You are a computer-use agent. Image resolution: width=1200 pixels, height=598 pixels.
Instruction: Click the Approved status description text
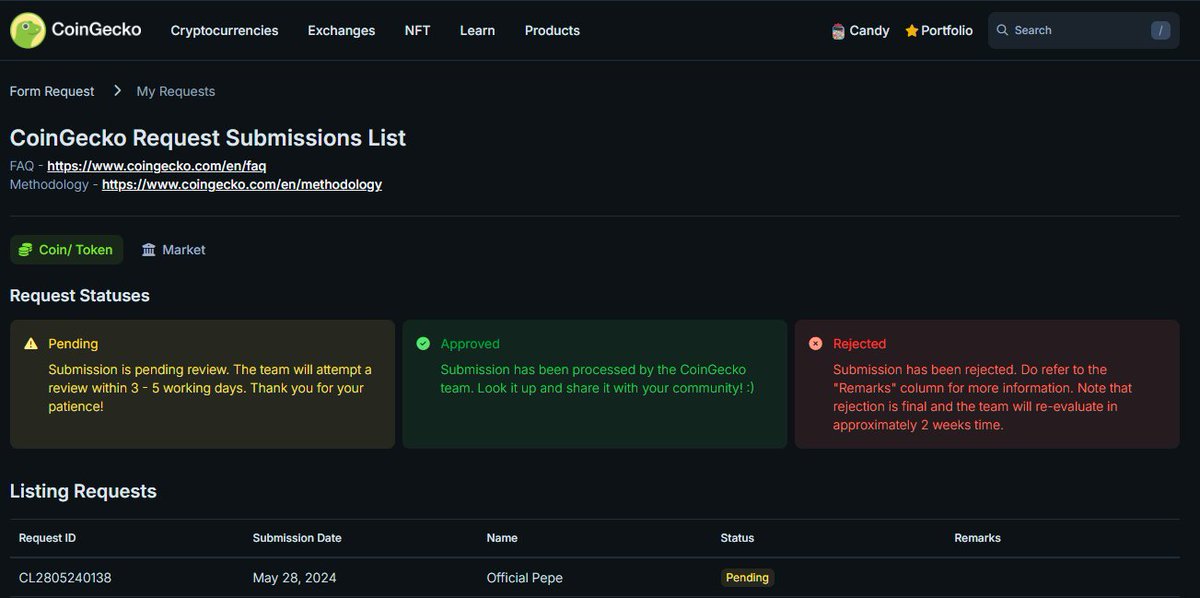(598, 379)
